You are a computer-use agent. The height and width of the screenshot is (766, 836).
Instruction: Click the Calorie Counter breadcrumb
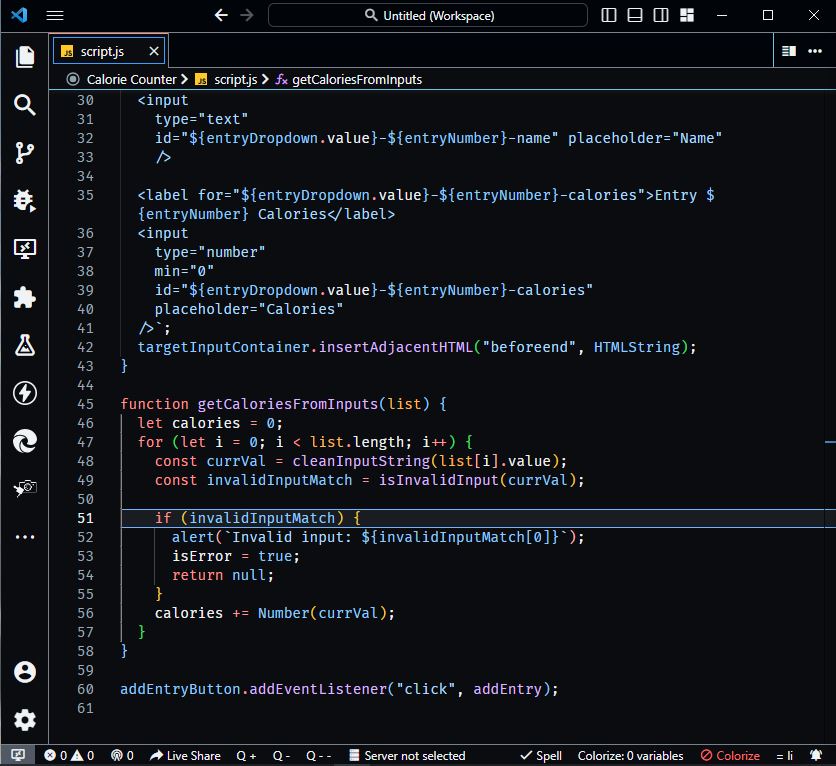[131, 79]
